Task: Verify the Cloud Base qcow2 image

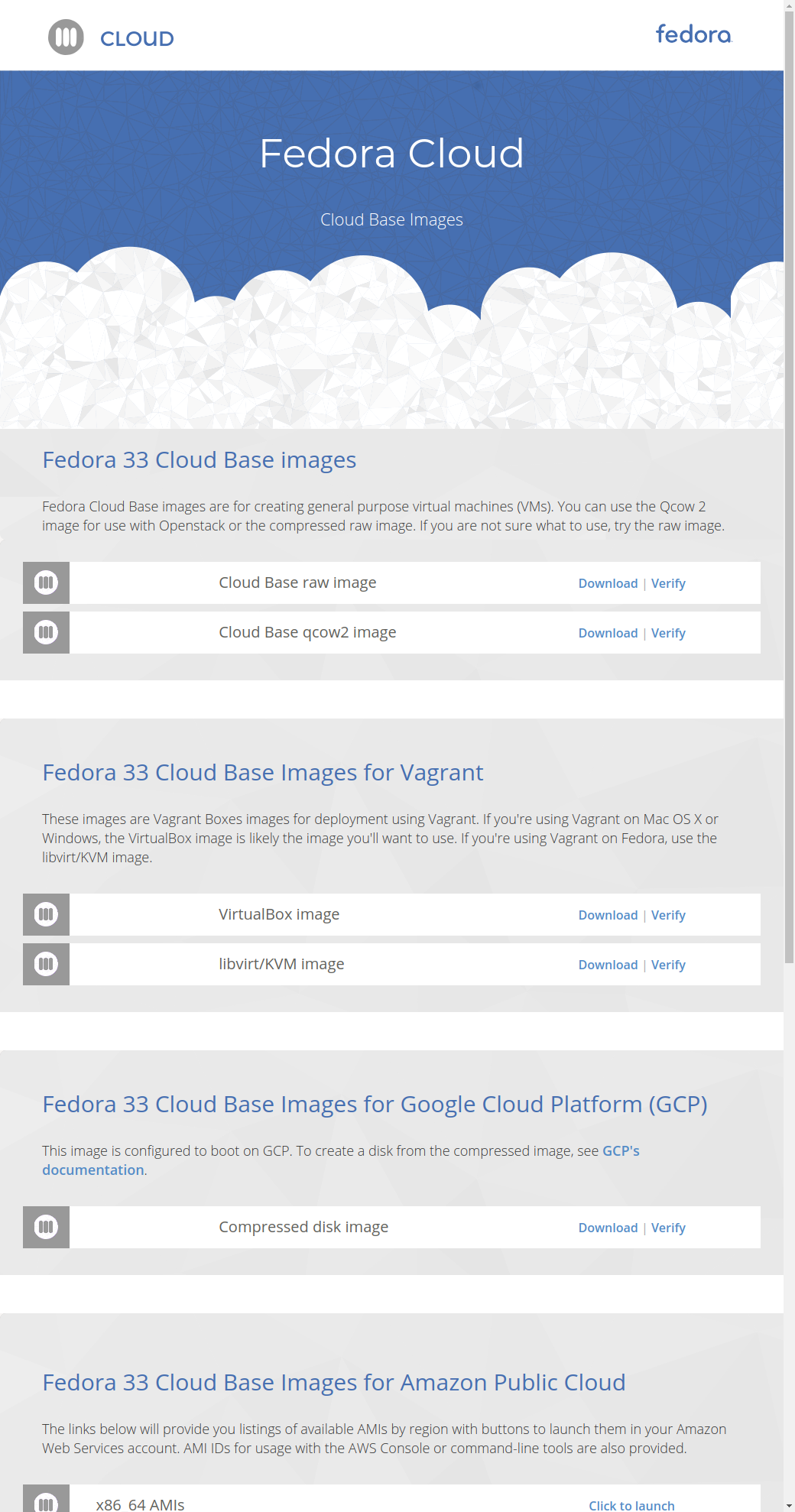Action: [668, 633]
